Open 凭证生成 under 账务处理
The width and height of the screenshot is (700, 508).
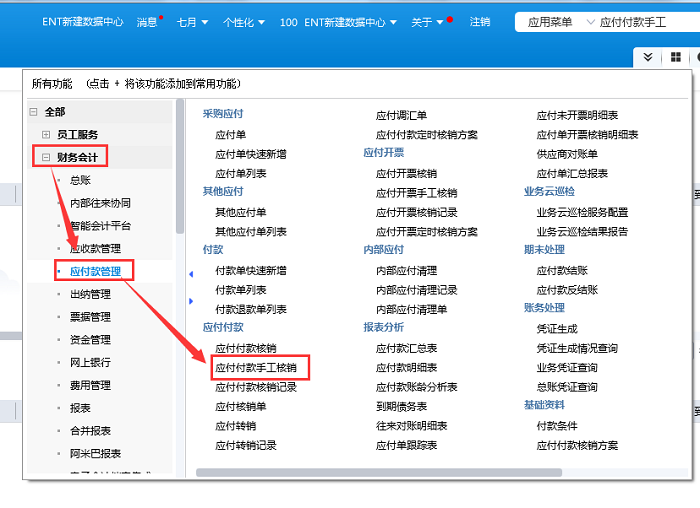pos(556,328)
